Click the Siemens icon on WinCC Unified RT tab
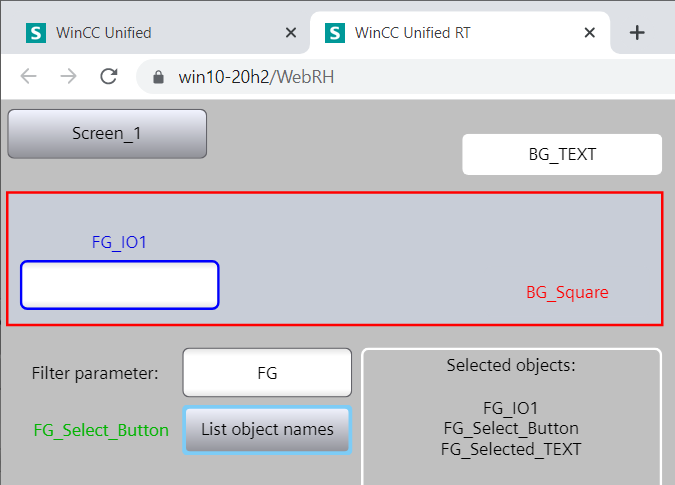The height and width of the screenshot is (485, 675). (x=334, y=33)
